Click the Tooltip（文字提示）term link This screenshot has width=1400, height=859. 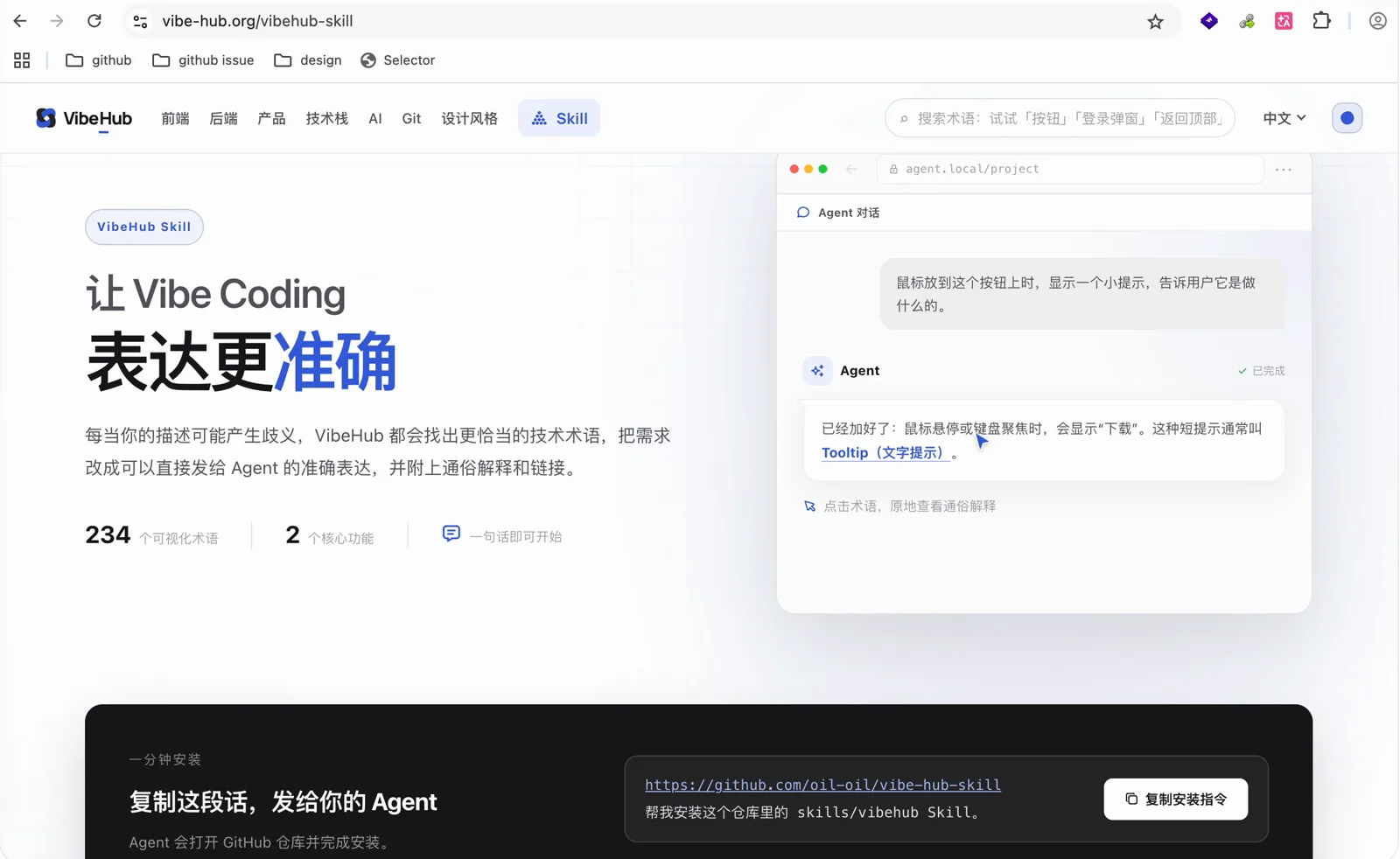click(x=885, y=453)
